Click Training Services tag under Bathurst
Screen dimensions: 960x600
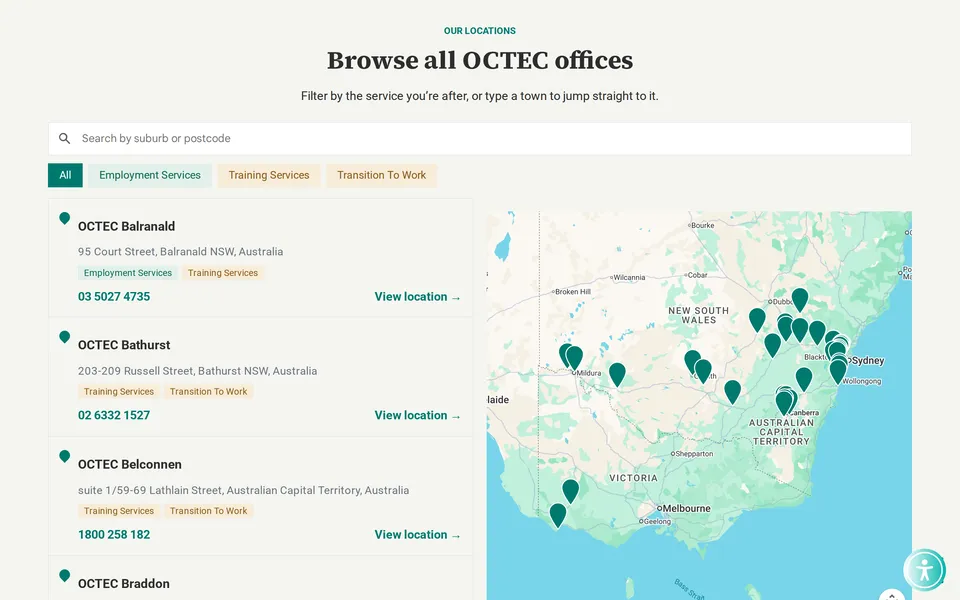click(119, 392)
